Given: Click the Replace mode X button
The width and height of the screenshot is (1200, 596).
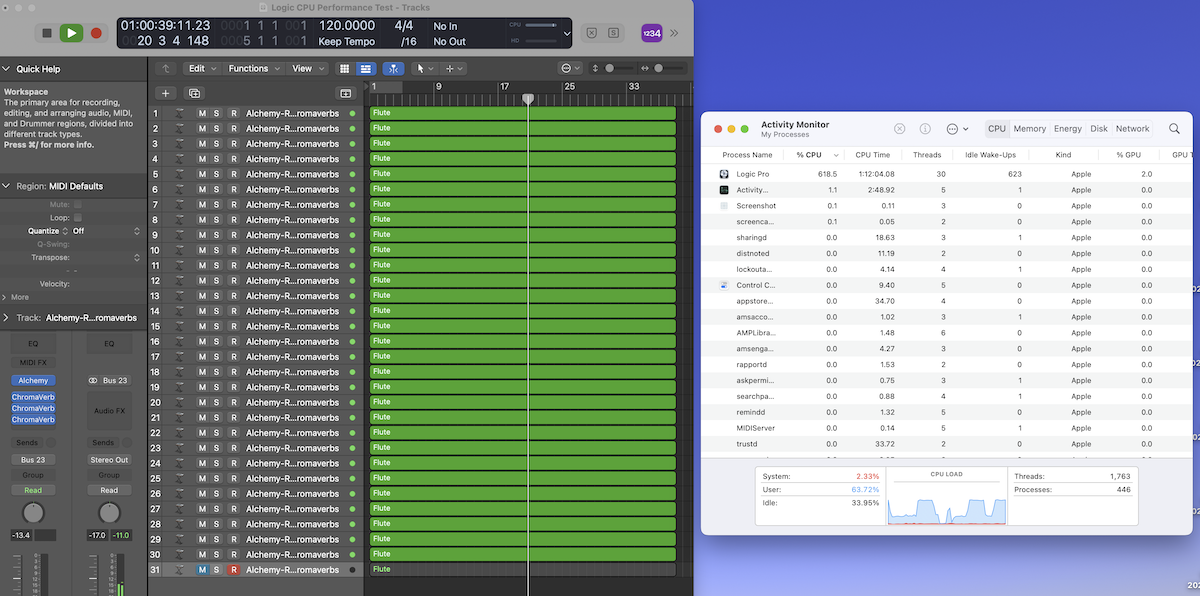Looking at the screenshot, I should pos(592,33).
